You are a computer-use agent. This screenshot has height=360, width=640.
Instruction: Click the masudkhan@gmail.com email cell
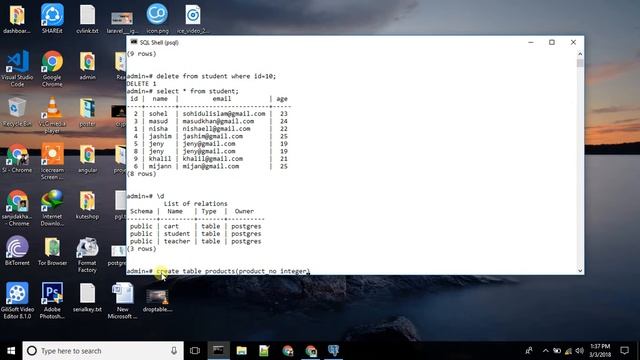pos(218,121)
